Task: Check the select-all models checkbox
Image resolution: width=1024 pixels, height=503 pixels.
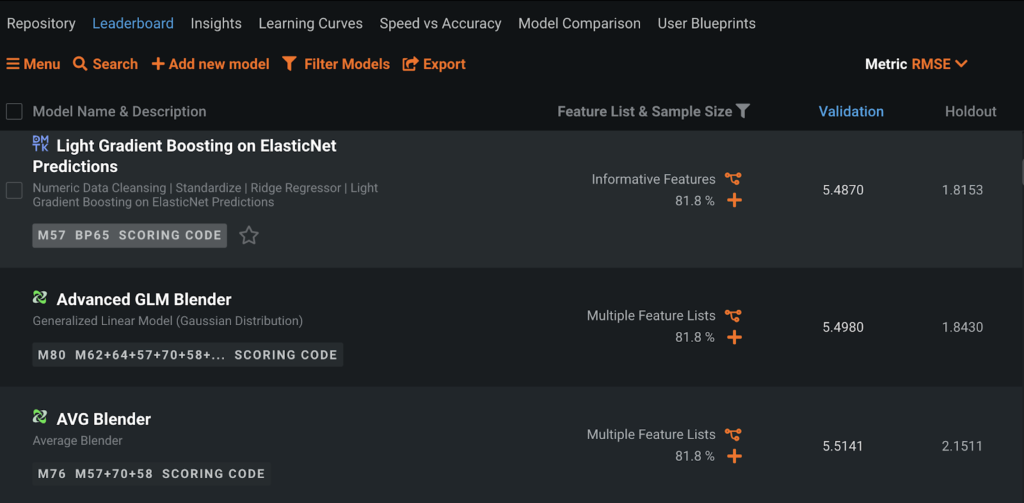Action: [x=14, y=111]
